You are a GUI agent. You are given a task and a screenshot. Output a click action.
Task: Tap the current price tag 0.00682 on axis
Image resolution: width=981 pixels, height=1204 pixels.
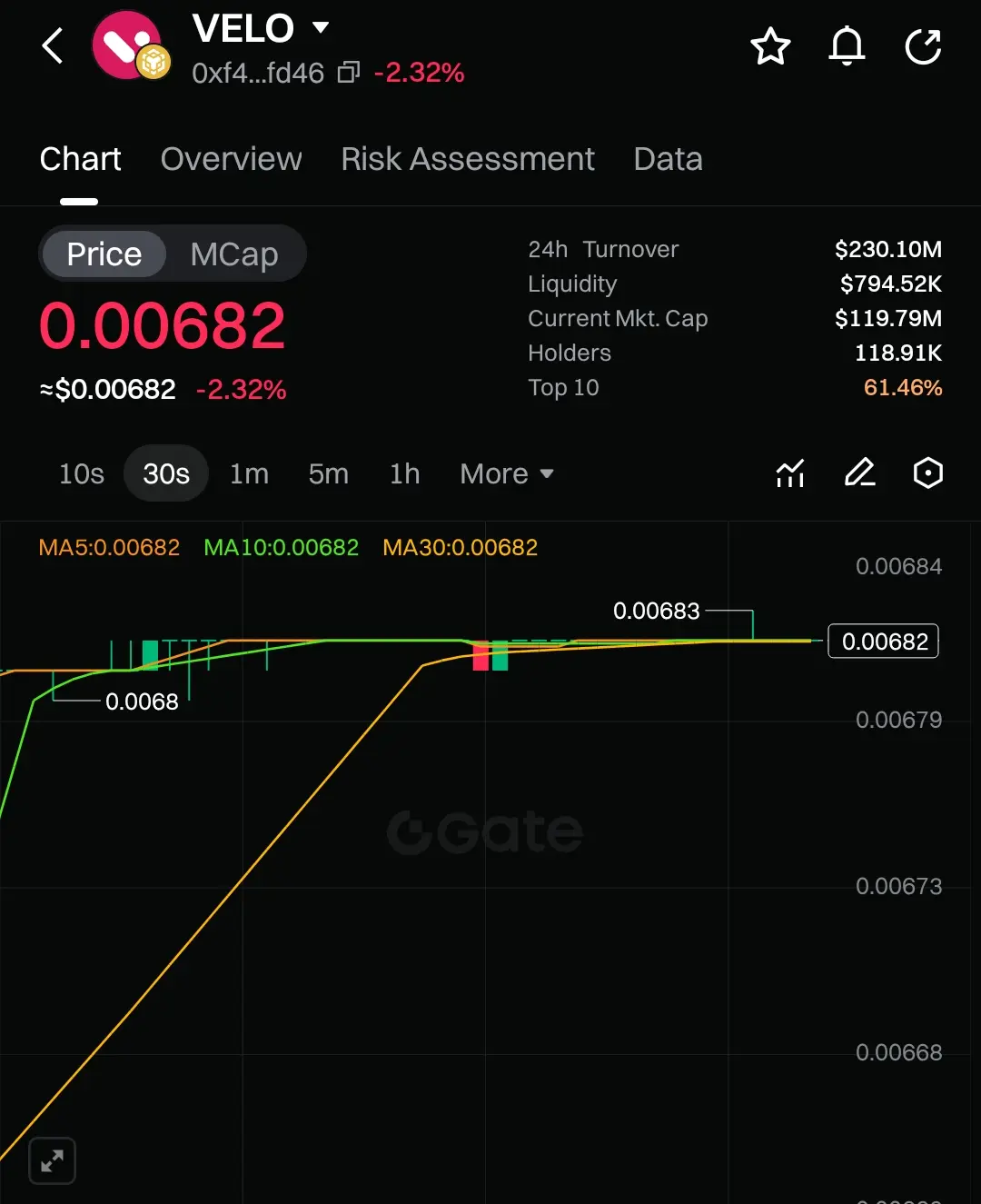(884, 642)
